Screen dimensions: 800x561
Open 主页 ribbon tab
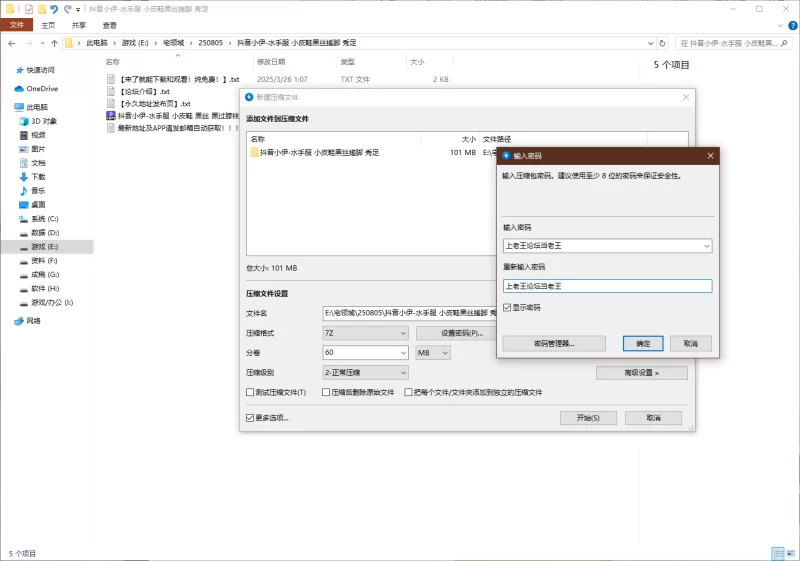tap(48, 25)
